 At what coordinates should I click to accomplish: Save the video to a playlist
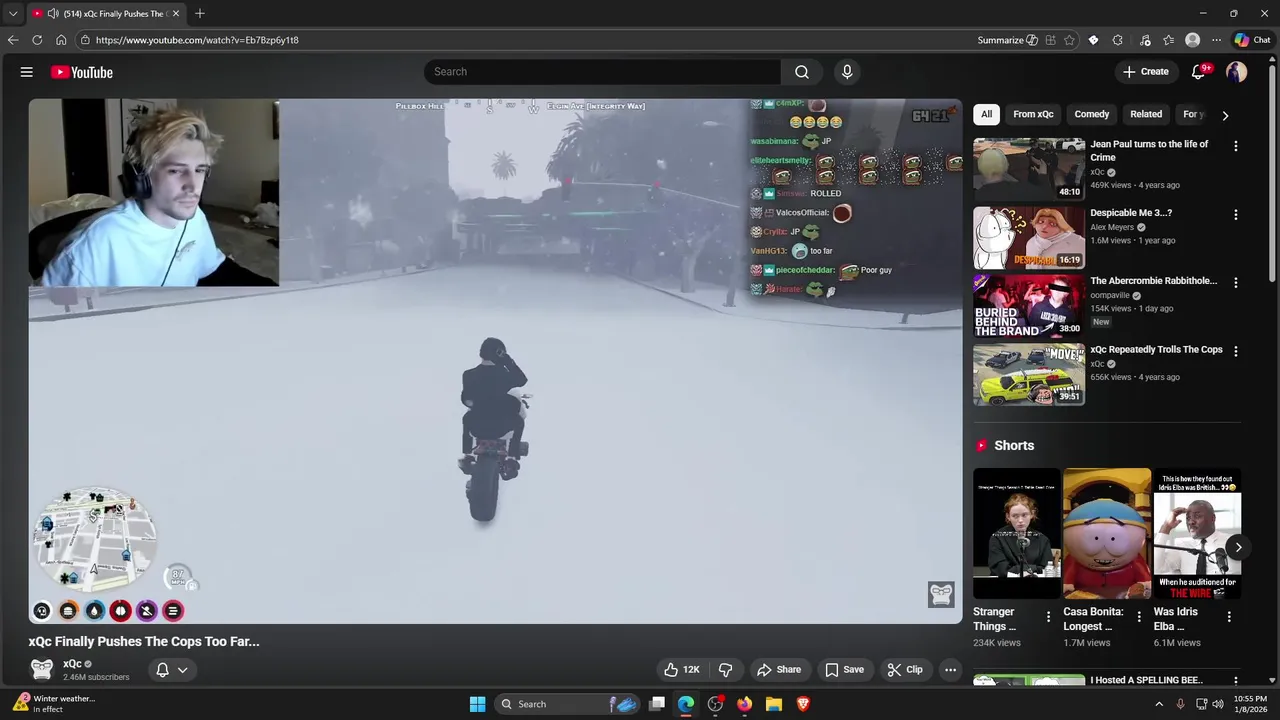coord(845,670)
